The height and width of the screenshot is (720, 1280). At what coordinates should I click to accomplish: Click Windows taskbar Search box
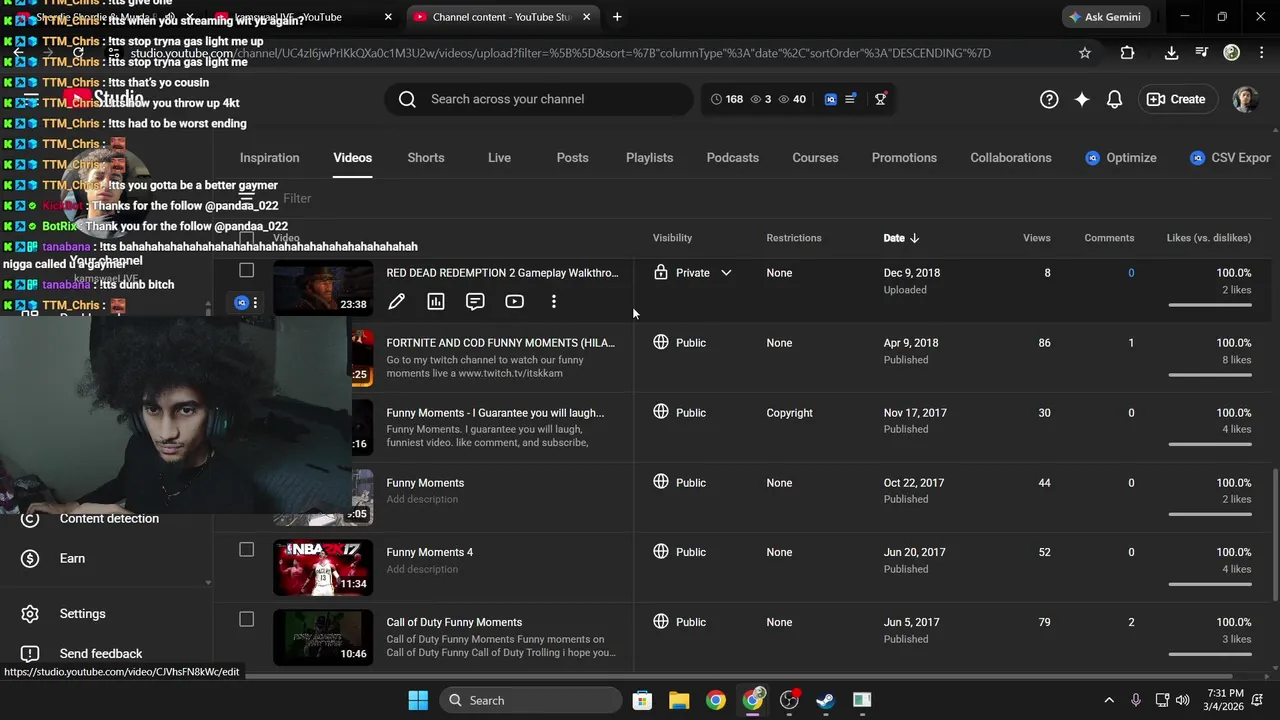tap(533, 700)
